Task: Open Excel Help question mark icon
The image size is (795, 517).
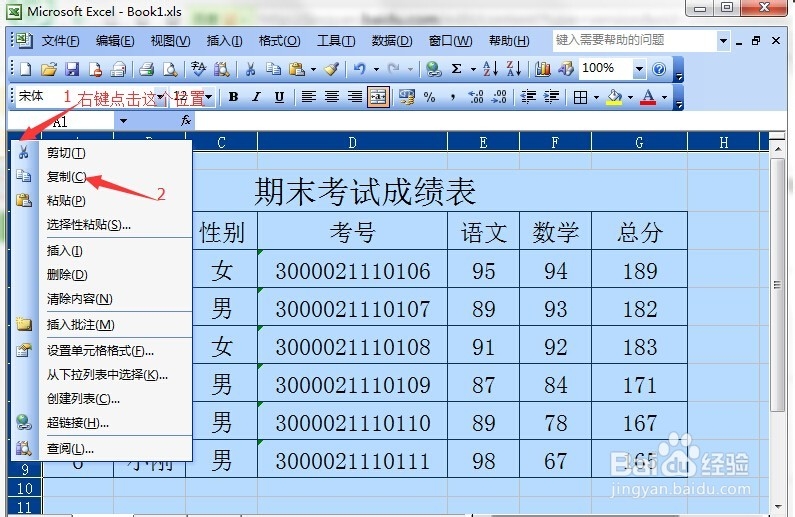Action: [659, 69]
